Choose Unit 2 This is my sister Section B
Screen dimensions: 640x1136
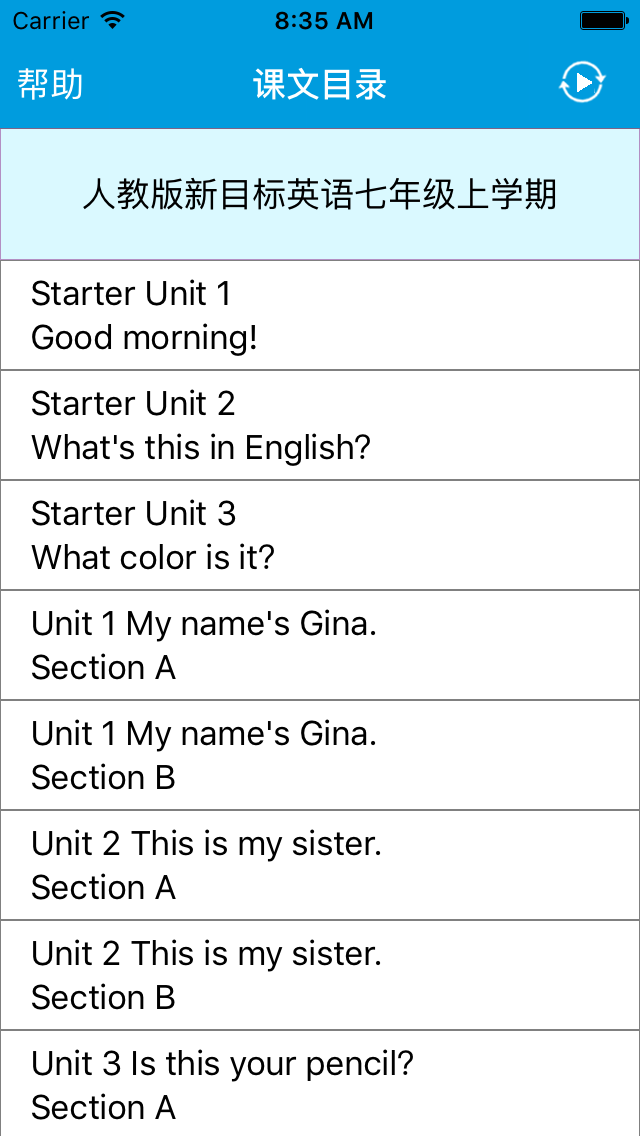[x=320, y=976]
